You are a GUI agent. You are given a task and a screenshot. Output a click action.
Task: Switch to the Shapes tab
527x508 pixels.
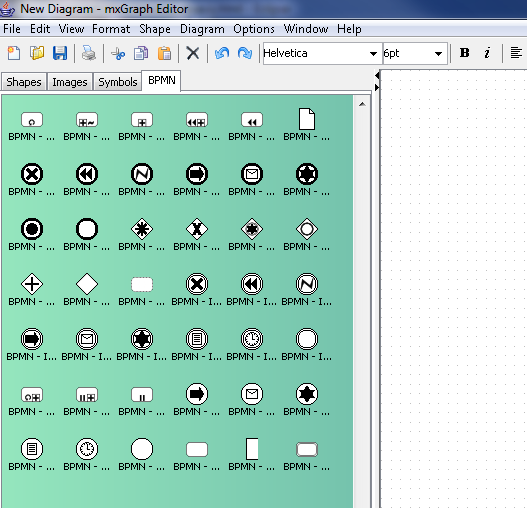click(x=24, y=82)
